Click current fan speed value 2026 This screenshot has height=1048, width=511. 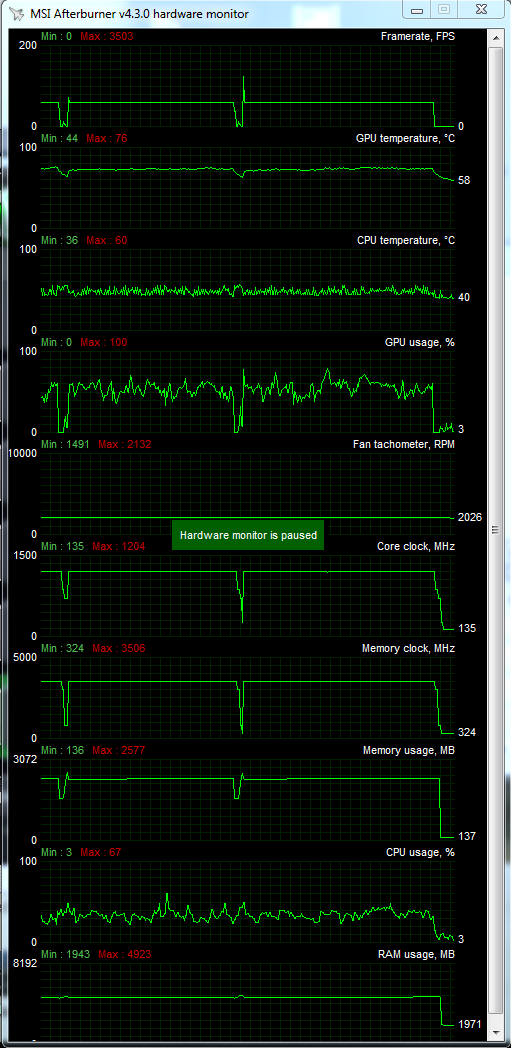[x=469, y=517]
